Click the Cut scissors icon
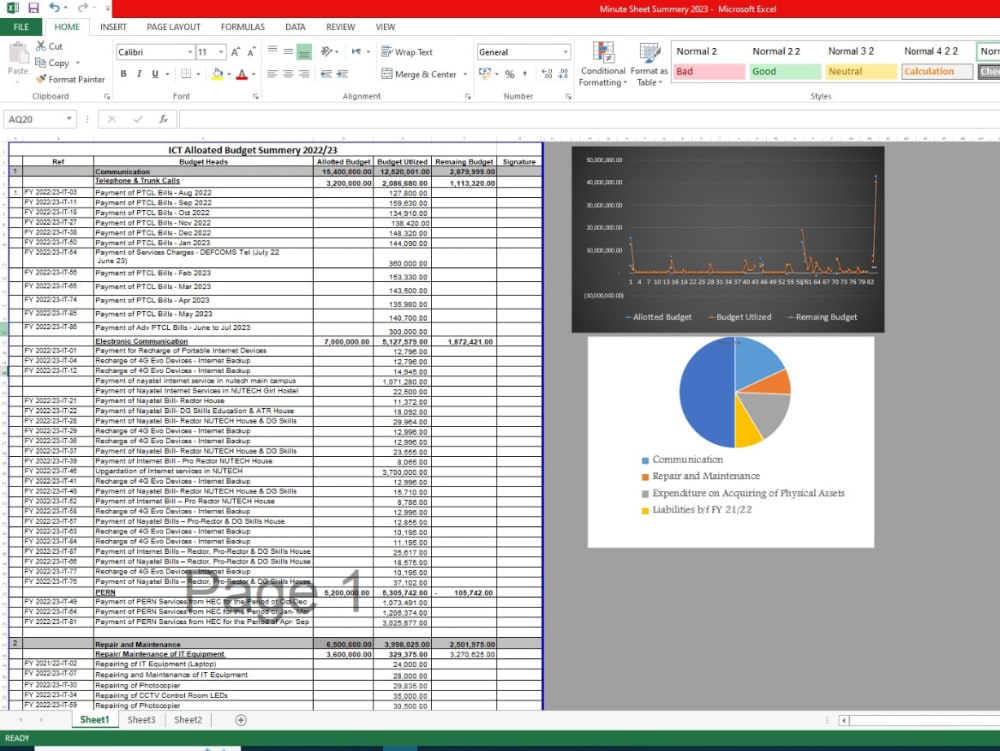Image resolution: width=1000 pixels, height=751 pixels. pos(41,46)
